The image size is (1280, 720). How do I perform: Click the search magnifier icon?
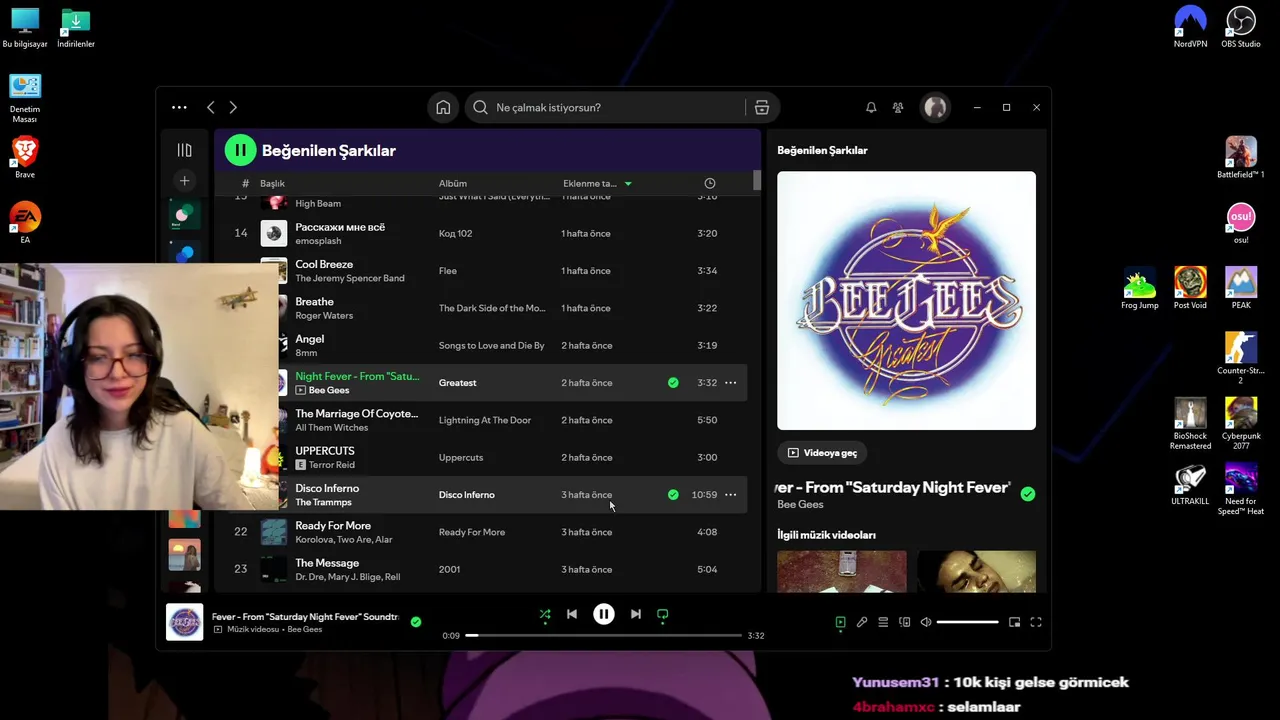click(481, 108)
